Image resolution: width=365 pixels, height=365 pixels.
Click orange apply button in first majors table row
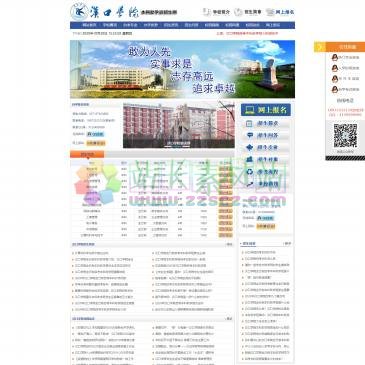coord(225,169)
